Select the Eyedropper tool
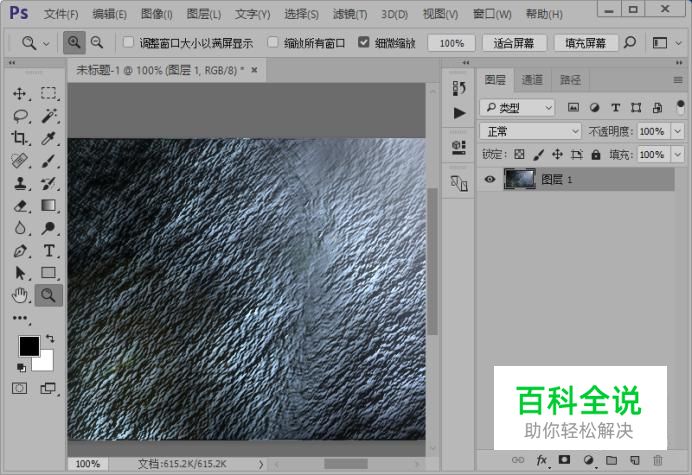 (49, 138)
